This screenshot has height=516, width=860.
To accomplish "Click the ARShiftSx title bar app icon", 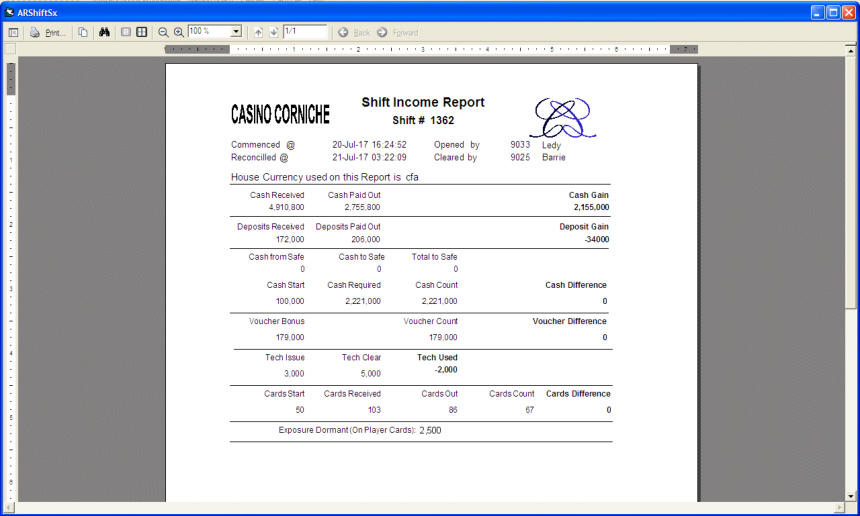I will pos(9,12).
